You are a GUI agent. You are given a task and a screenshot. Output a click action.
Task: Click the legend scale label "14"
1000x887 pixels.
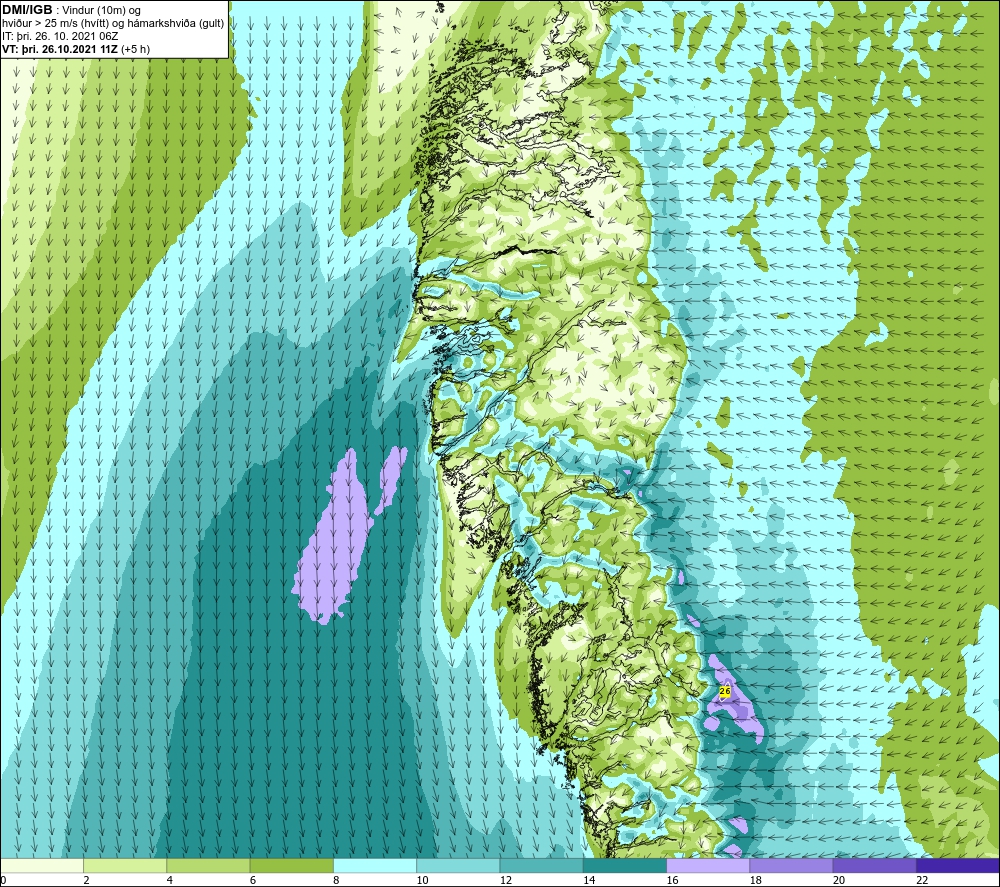tap(589, 880)
